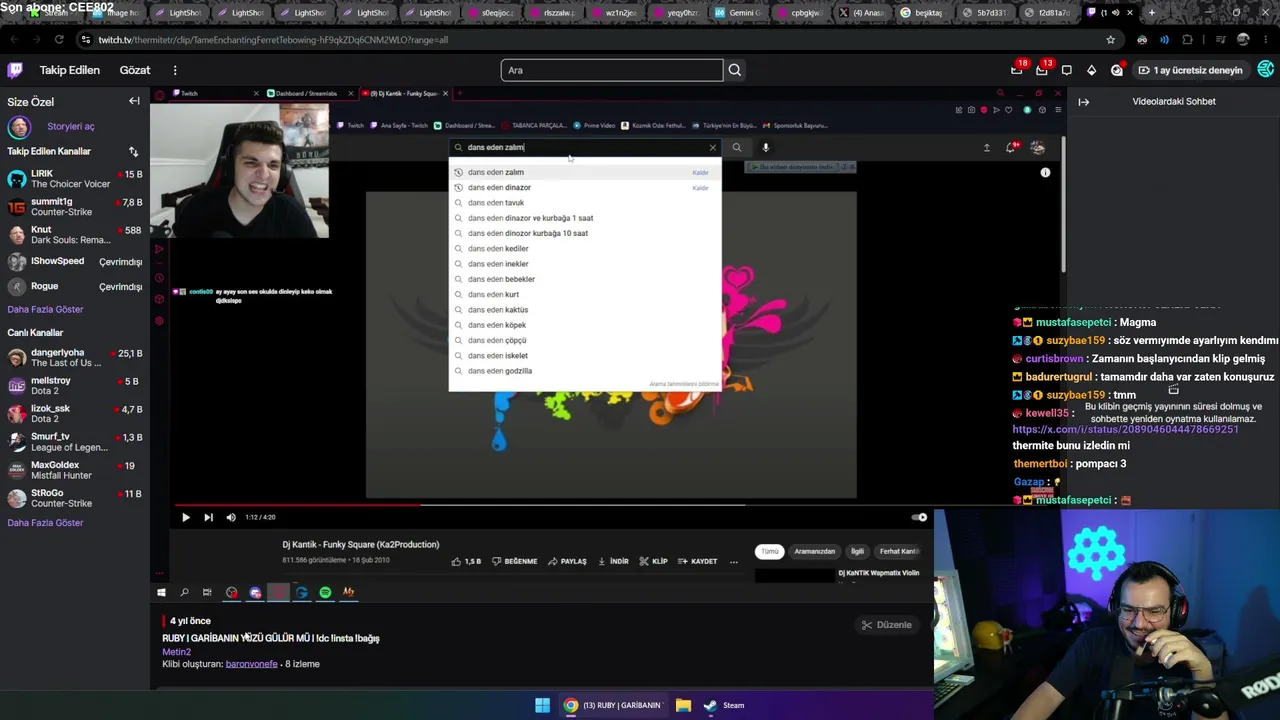Viewport: 1280px width, 720px height.
Task: Open the Twitch whispers speech bubble icon
Action: pos(1067,70)
